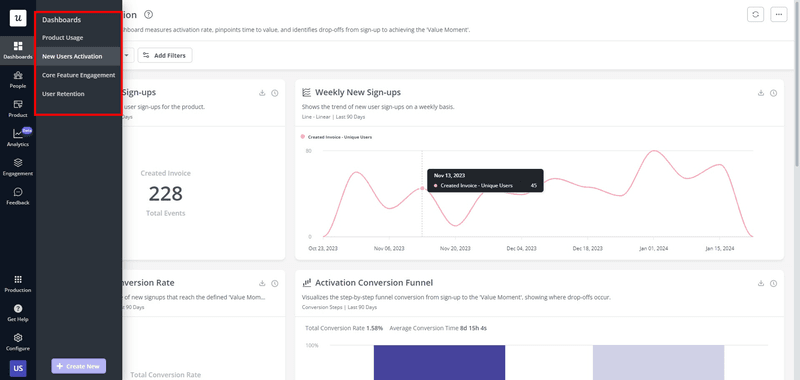Screen dimensions: 800x380
Task: Select the New Users Activation dashboard
Action: [78, 56]
